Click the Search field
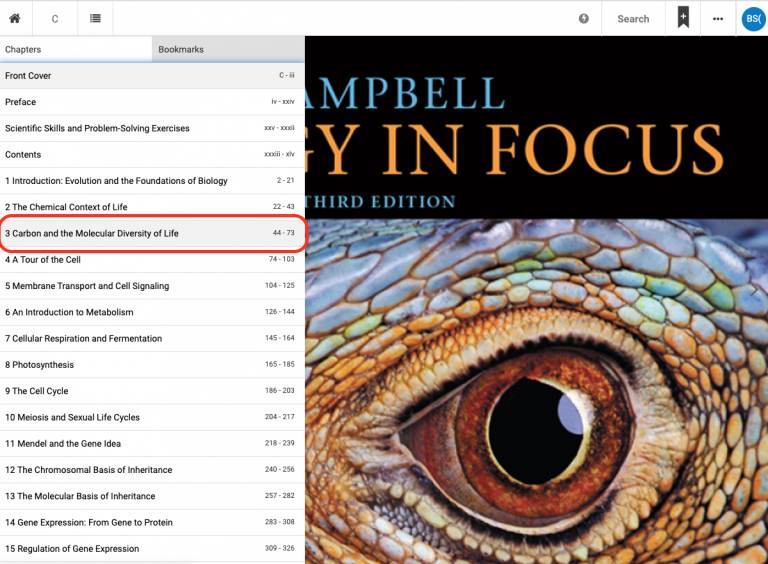The image size is (768, 564). pyautogui.click(x=633, y=19)
